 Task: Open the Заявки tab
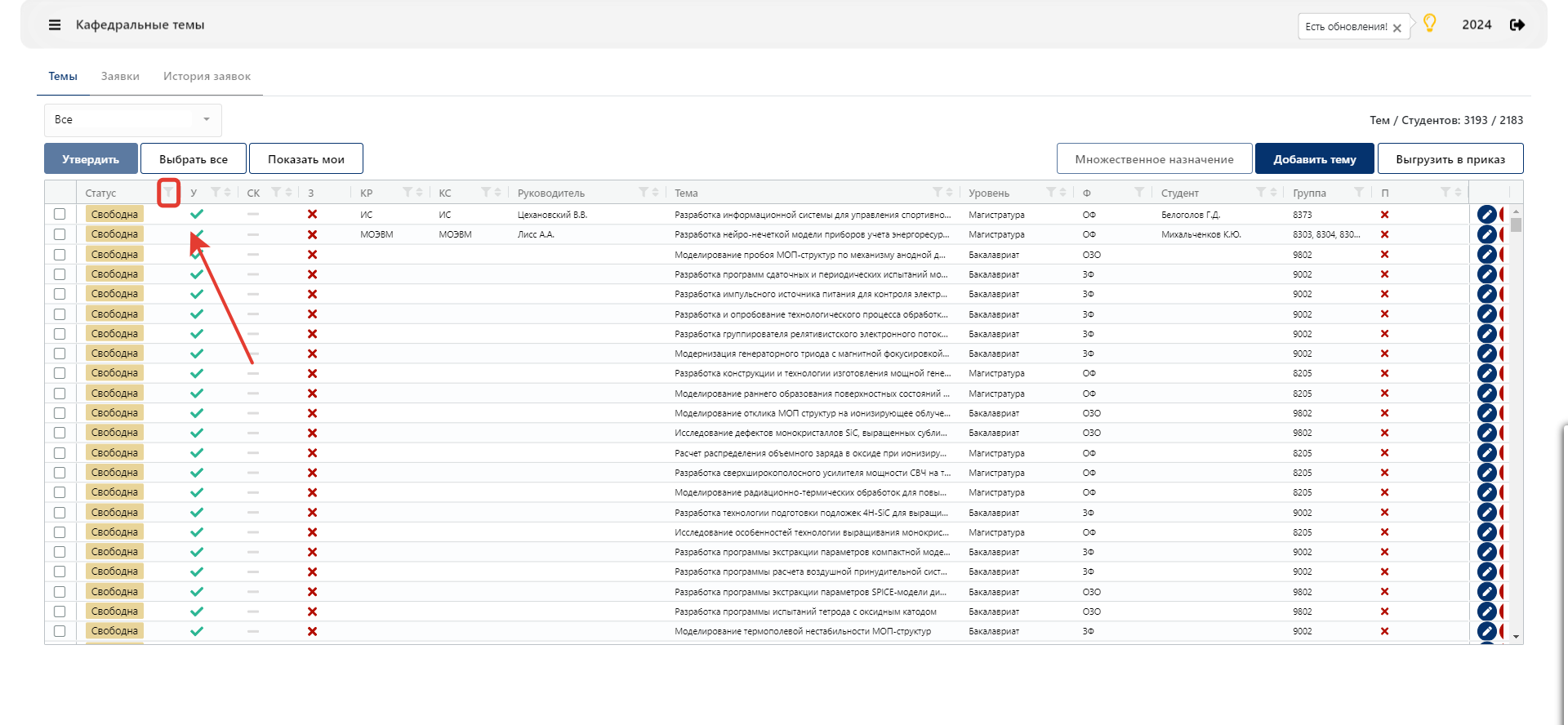[x=120, y=76]
